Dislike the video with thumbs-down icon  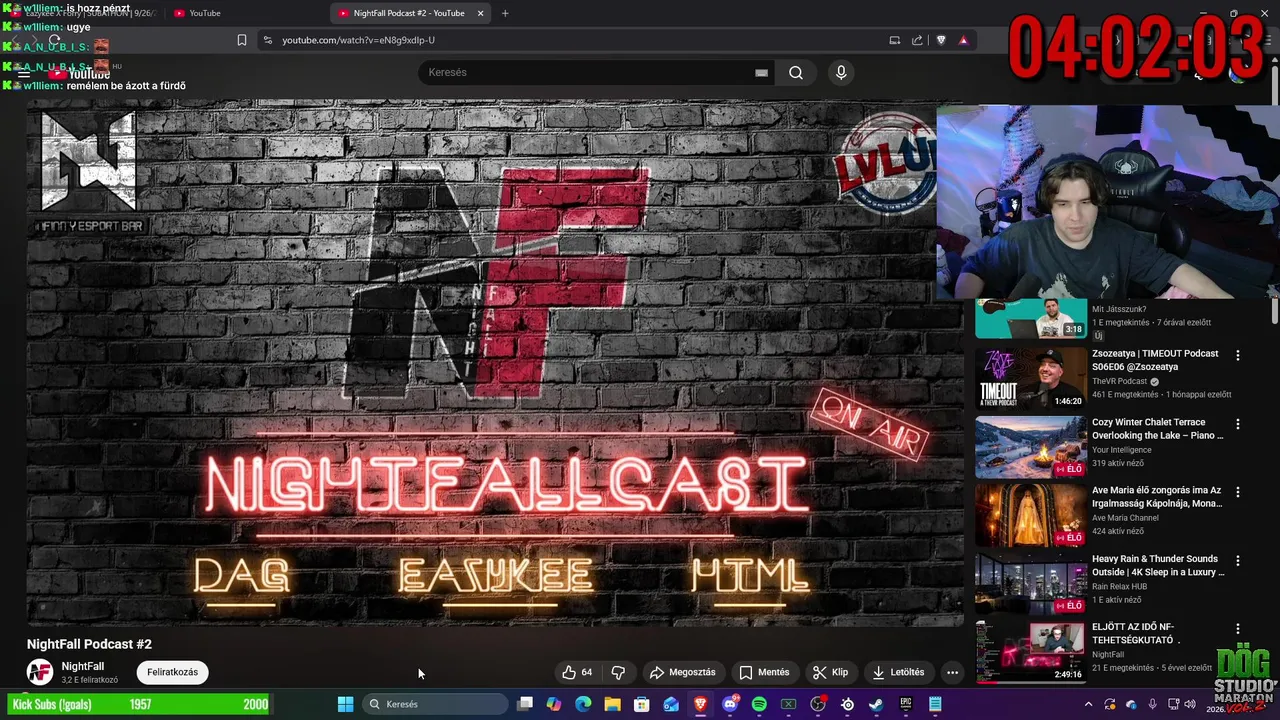(618, 672)
